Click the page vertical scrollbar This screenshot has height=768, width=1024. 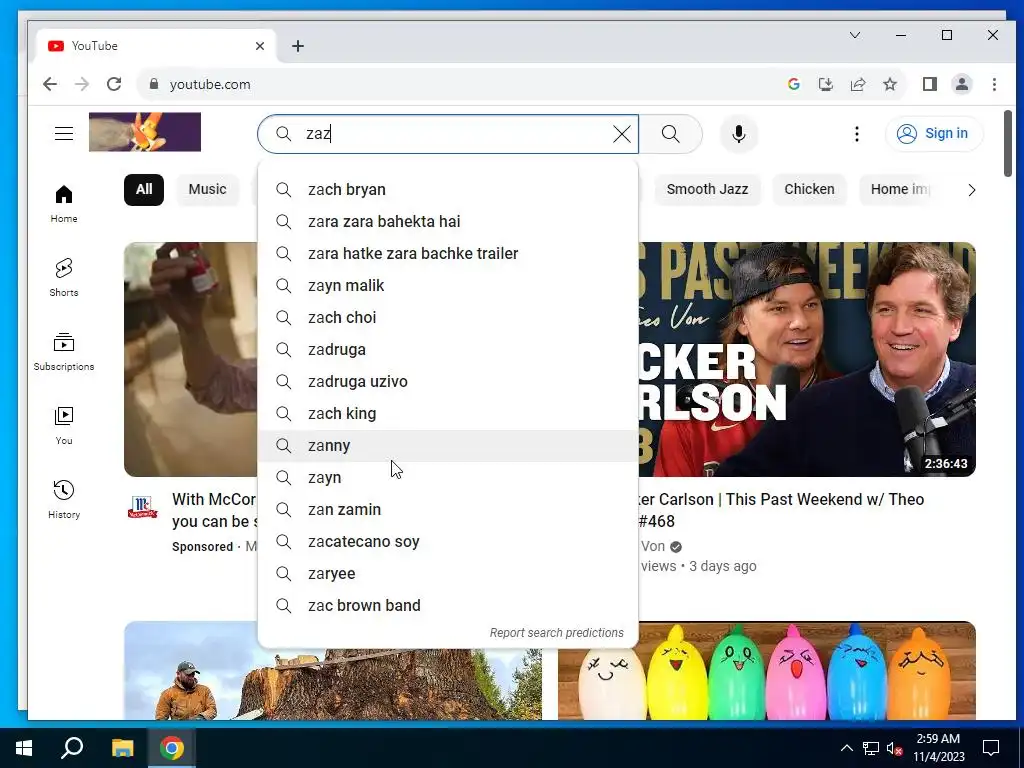(x=1008, y=144)
